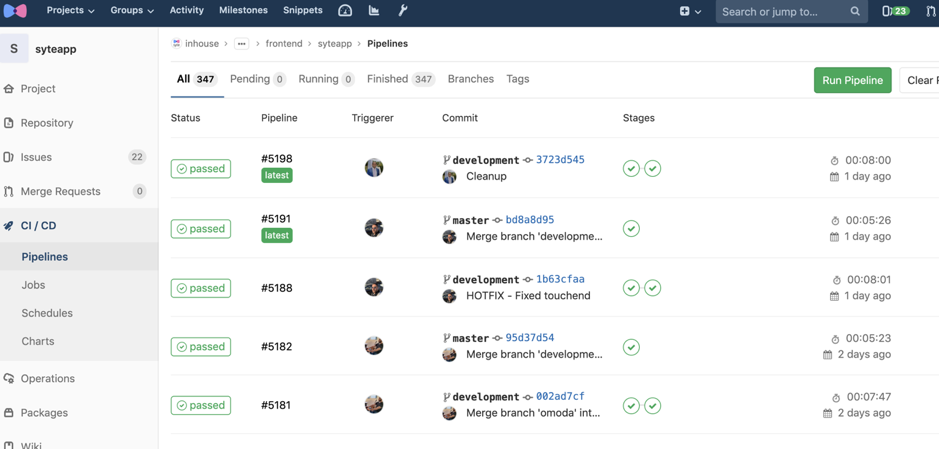Image resolution: width=939 pixels, height=449 pixels.
Task: Click the Search or jump to field
Action: coord(783,12)
